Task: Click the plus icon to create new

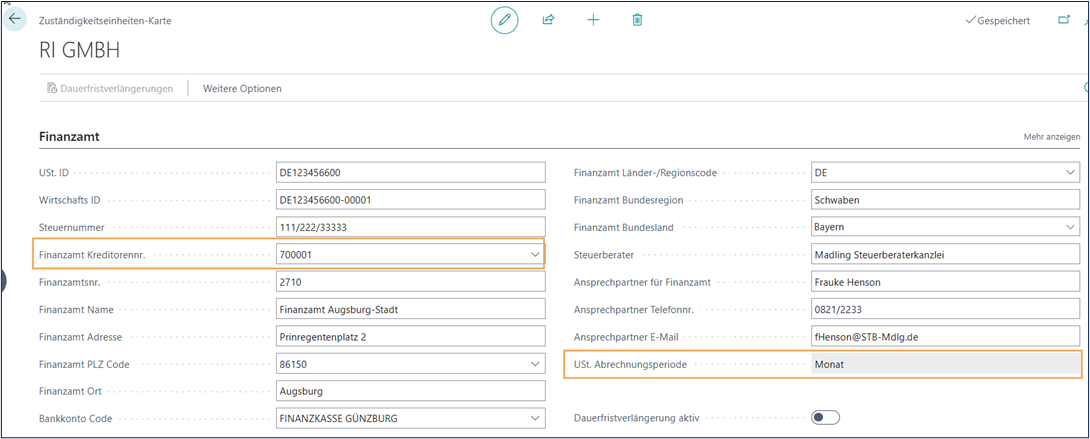Action: click(593, 20)
